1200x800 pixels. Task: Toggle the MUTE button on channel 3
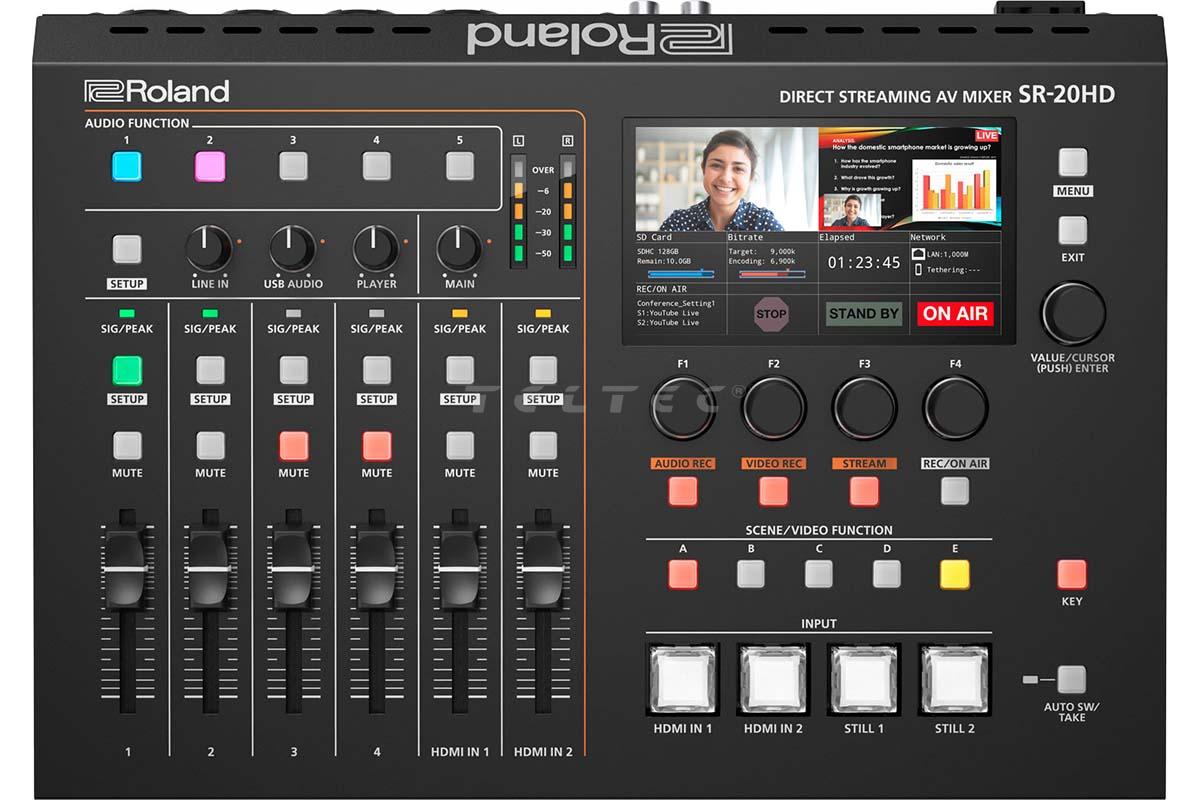coord(293,445)
